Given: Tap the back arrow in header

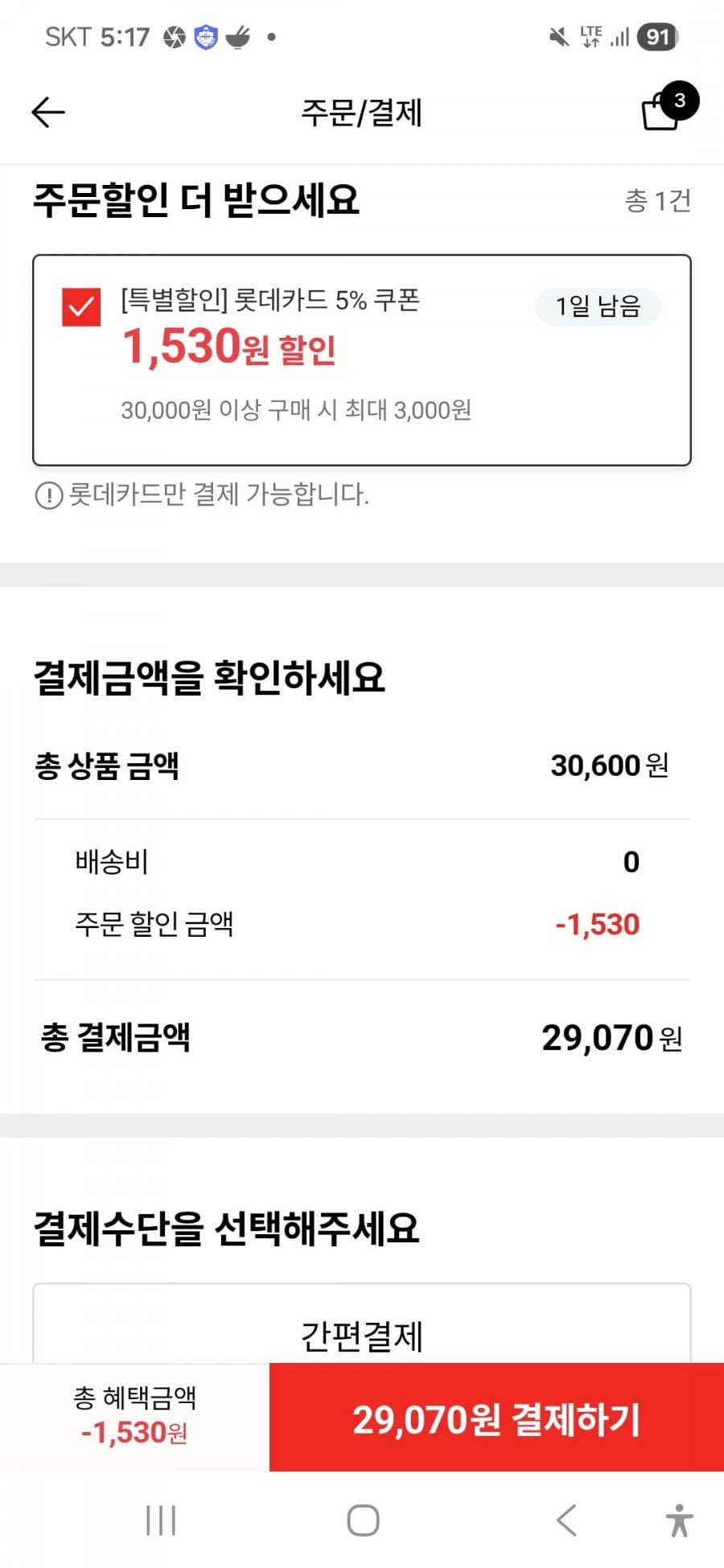Looking at the screenshot, I should (48, 113).
